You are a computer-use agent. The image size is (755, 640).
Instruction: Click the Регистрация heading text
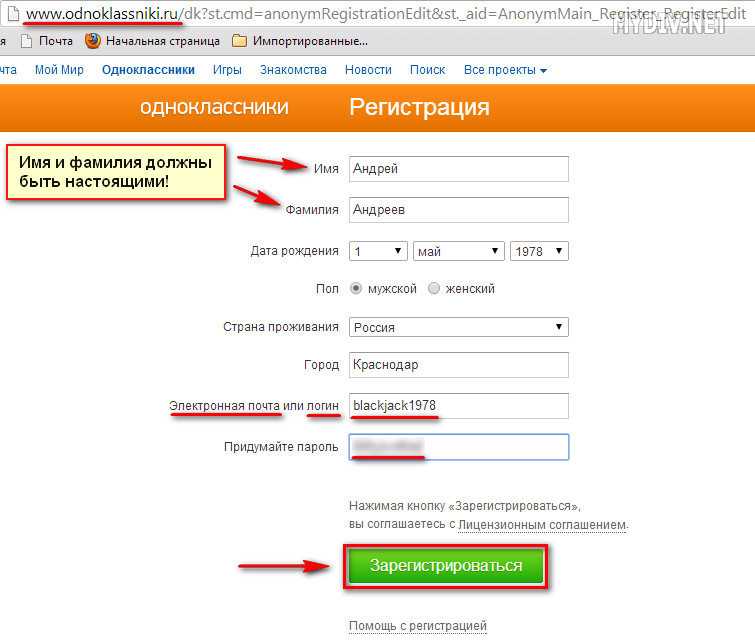pyautogui.click(x=419, y=107)
